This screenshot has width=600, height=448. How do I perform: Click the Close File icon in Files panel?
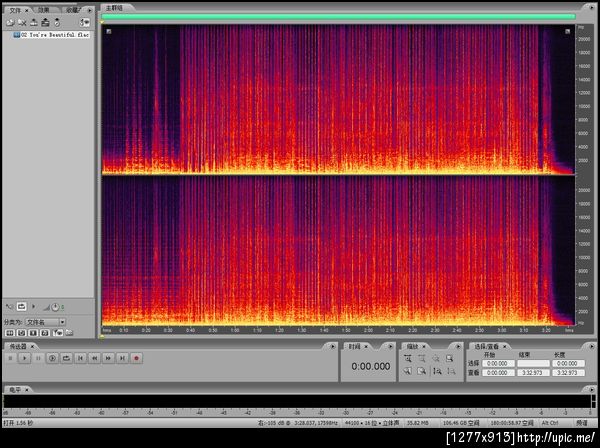point(22,23)
